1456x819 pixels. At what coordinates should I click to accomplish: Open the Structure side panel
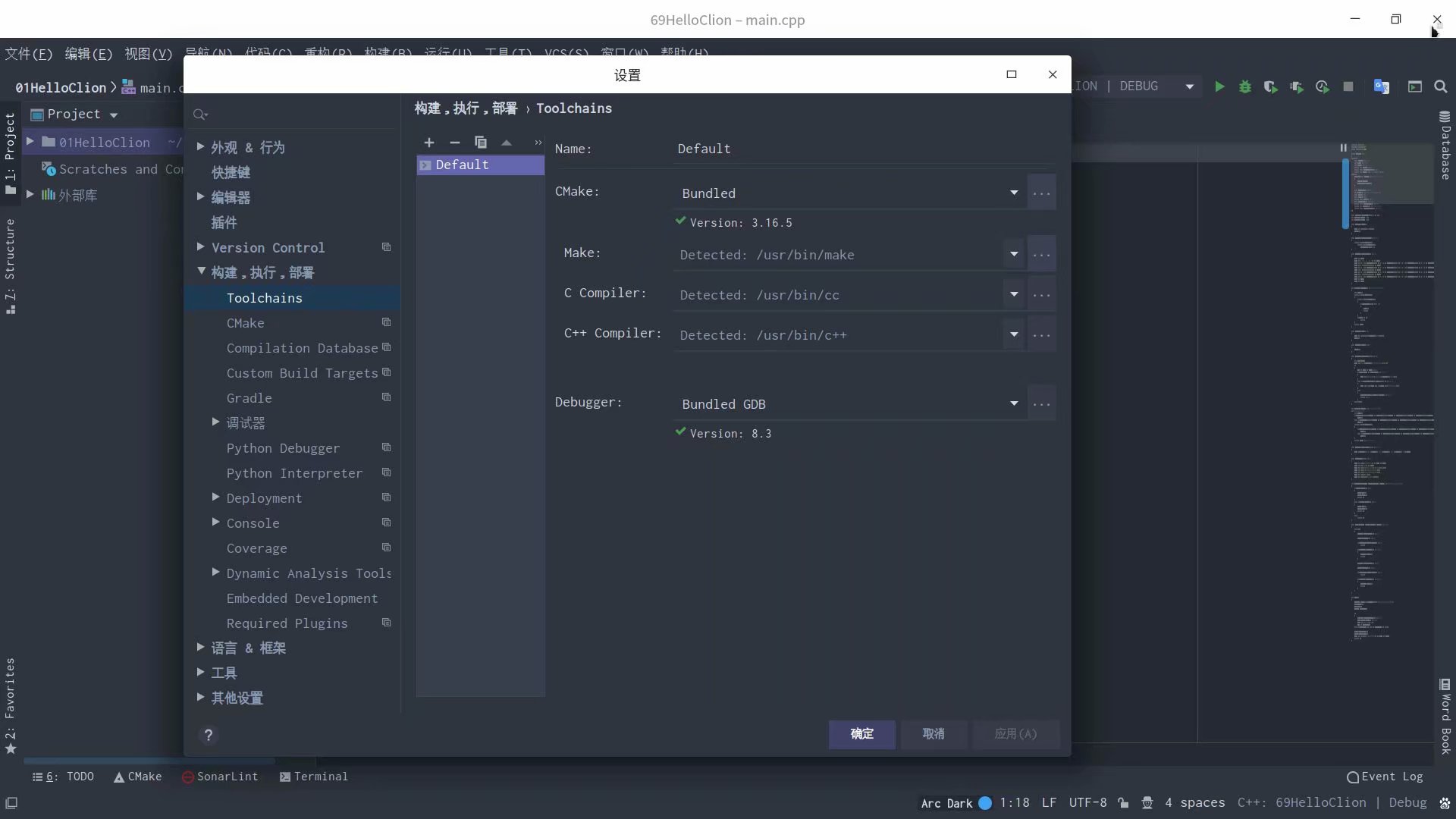10,266
